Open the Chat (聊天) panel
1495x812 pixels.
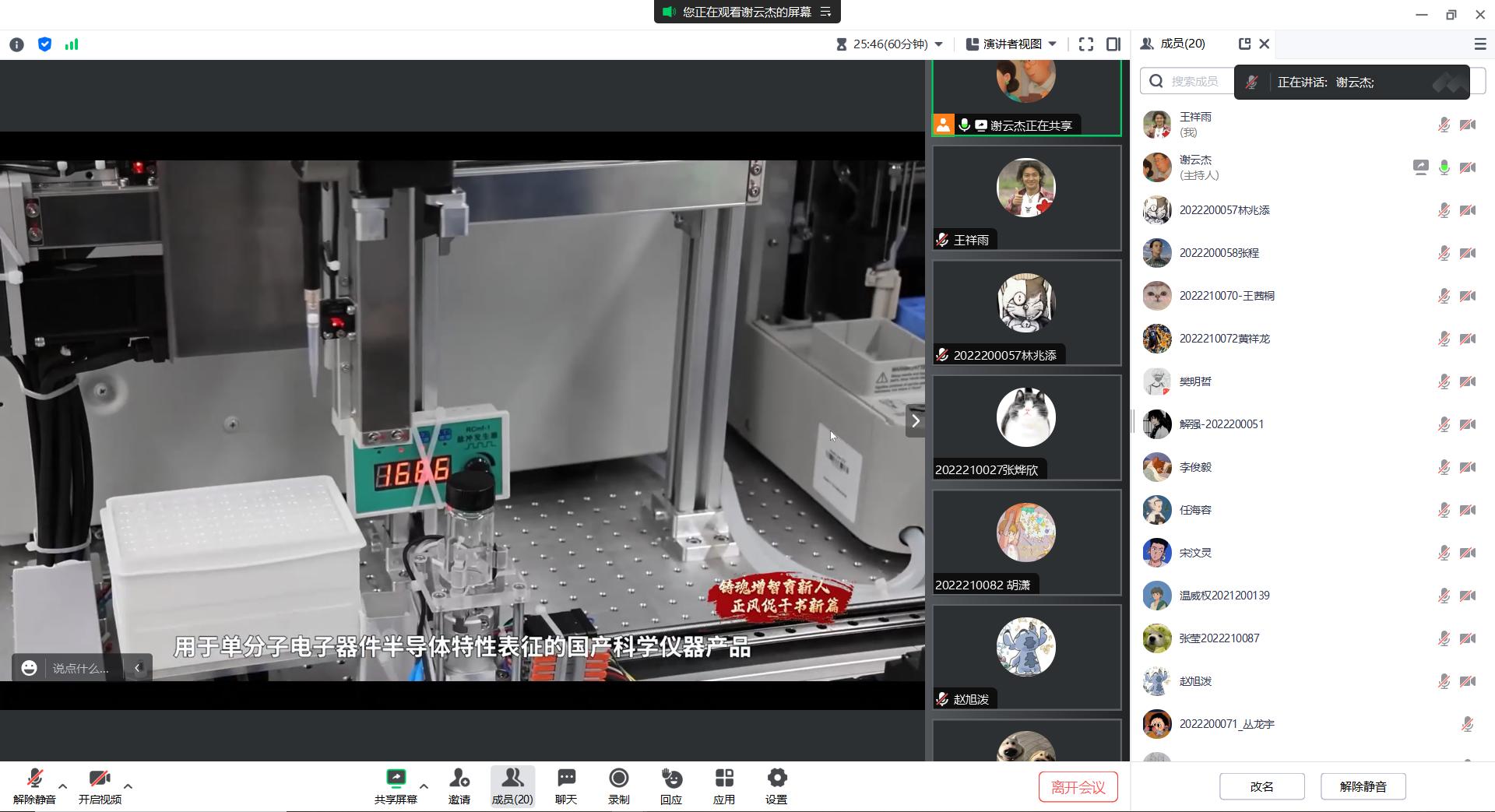[x=566, y=786]
